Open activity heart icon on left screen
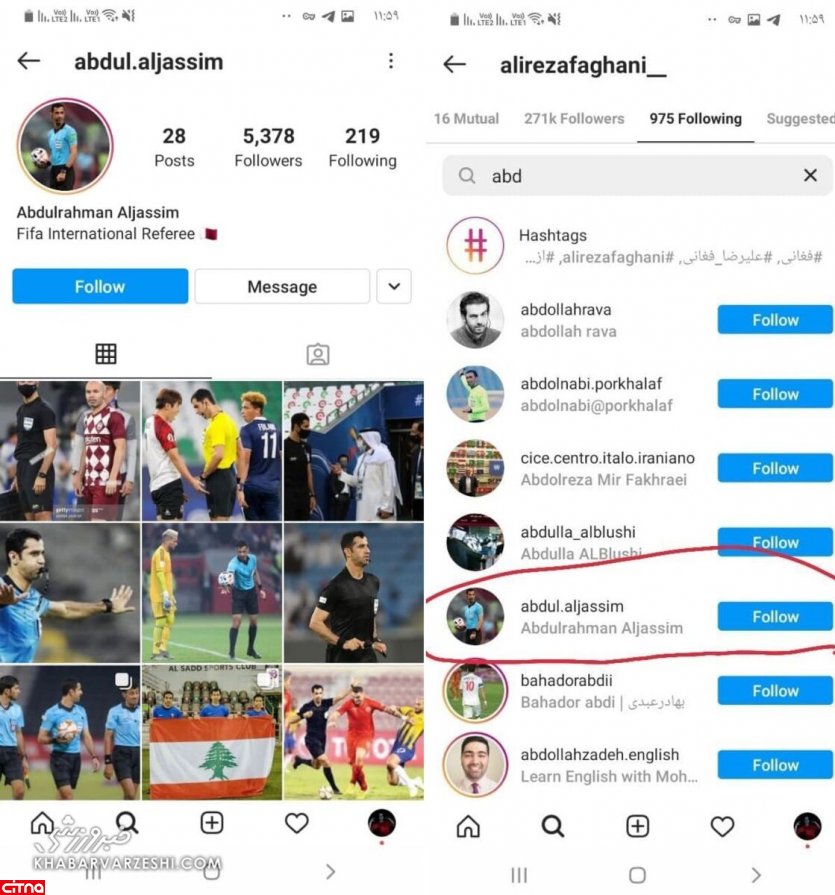The image size is (835, 895). pos(297,823)
